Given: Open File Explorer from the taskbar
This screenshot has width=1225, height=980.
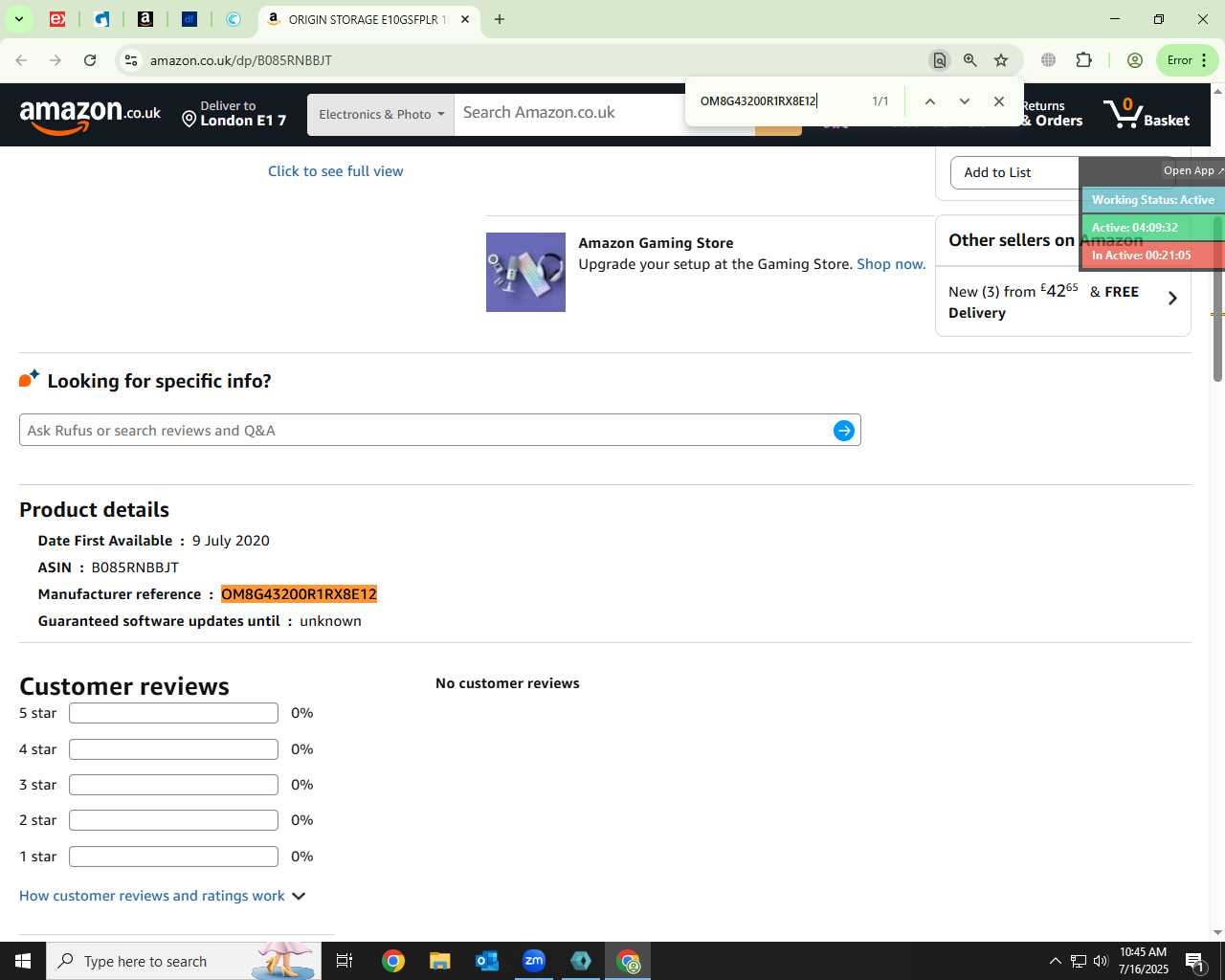Looking at the screenshot, I should (x=440, y=961).
